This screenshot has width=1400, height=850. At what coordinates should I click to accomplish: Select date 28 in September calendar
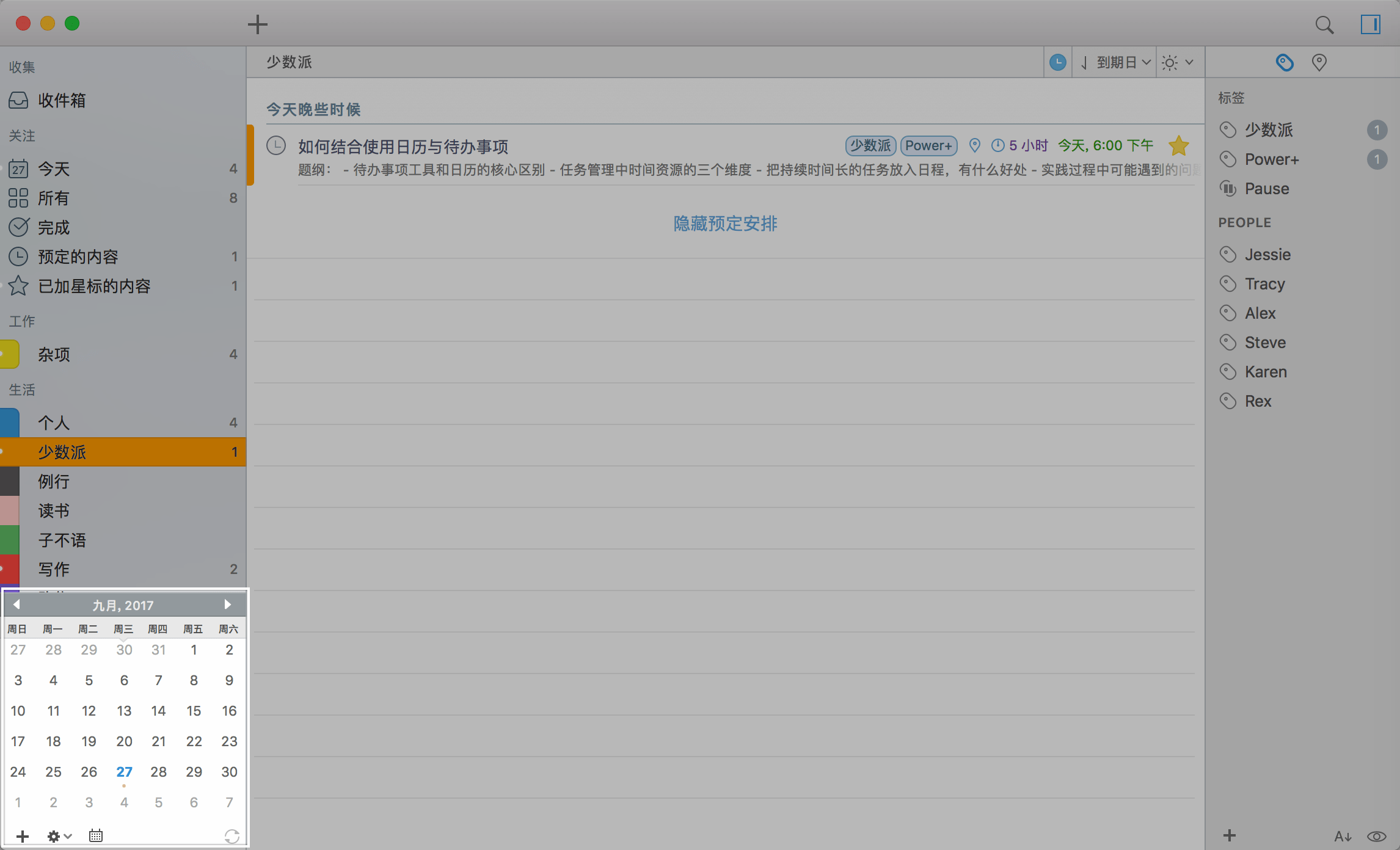coord(158,772)
